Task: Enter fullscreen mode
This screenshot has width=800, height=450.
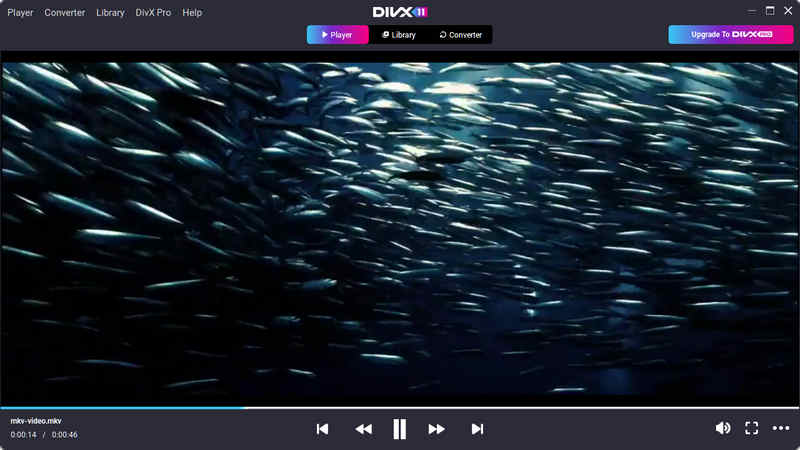Action: [752, 428]
